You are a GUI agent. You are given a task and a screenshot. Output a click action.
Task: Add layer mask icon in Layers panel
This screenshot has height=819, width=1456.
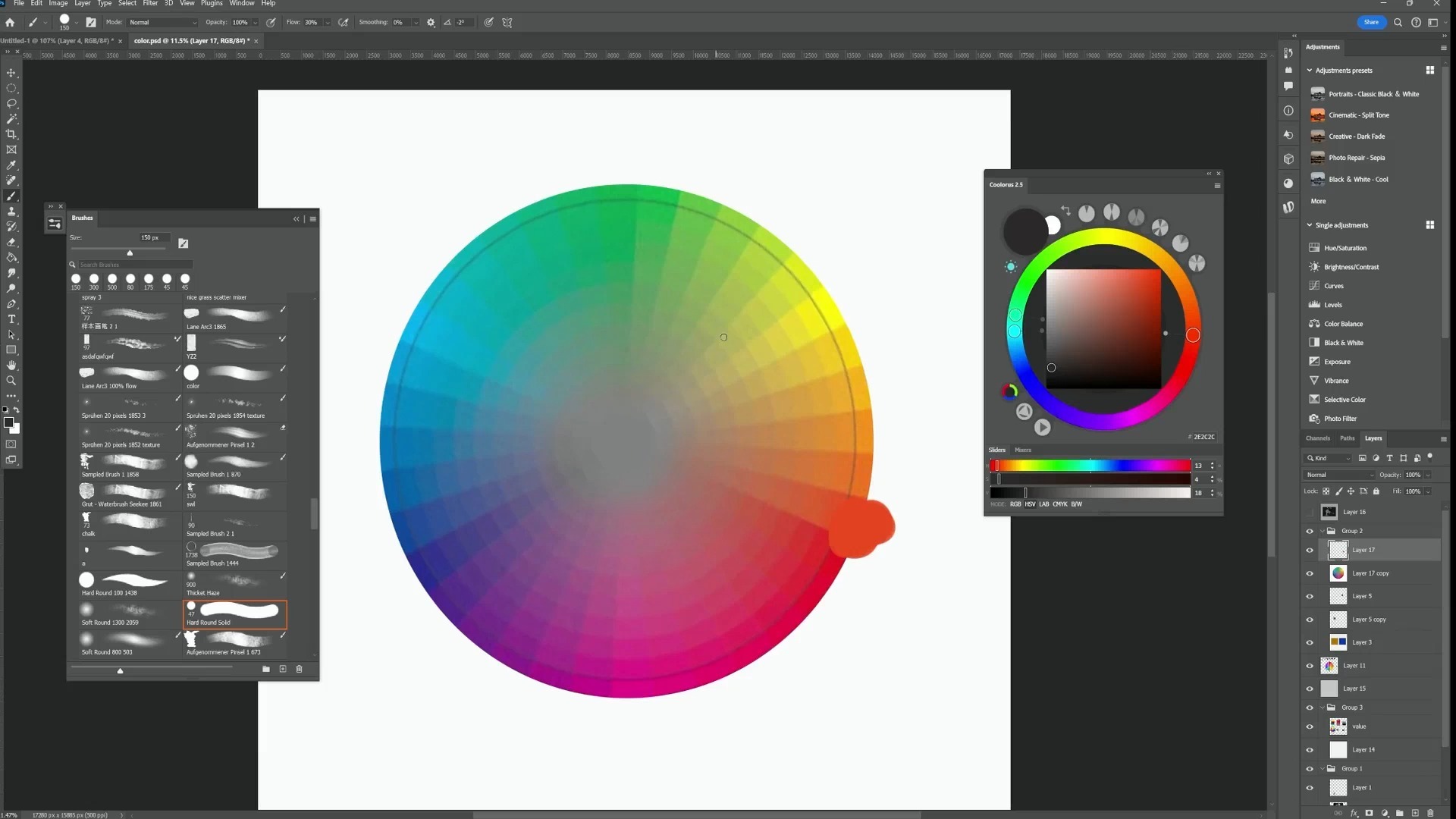pyautogui.click(x=1370, y=813)
